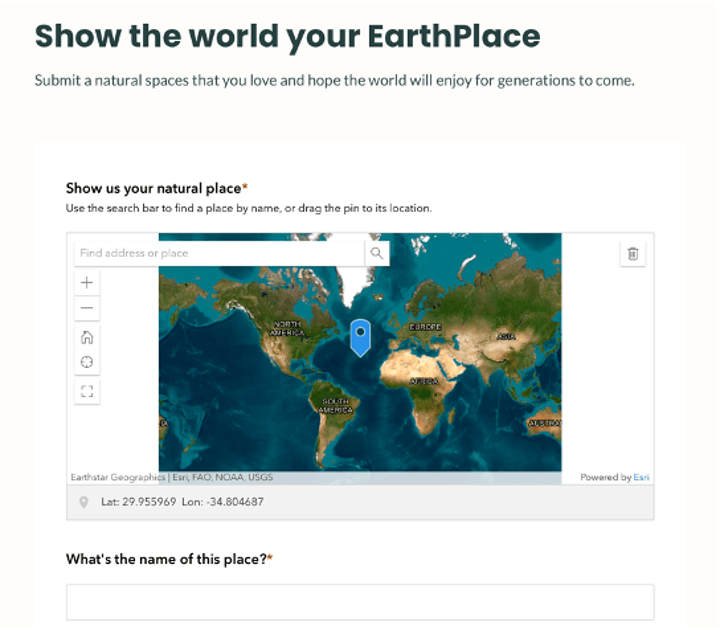This screenshot has width=720, height=630.
Task: Click South America on the map
Action: point(335,405)
